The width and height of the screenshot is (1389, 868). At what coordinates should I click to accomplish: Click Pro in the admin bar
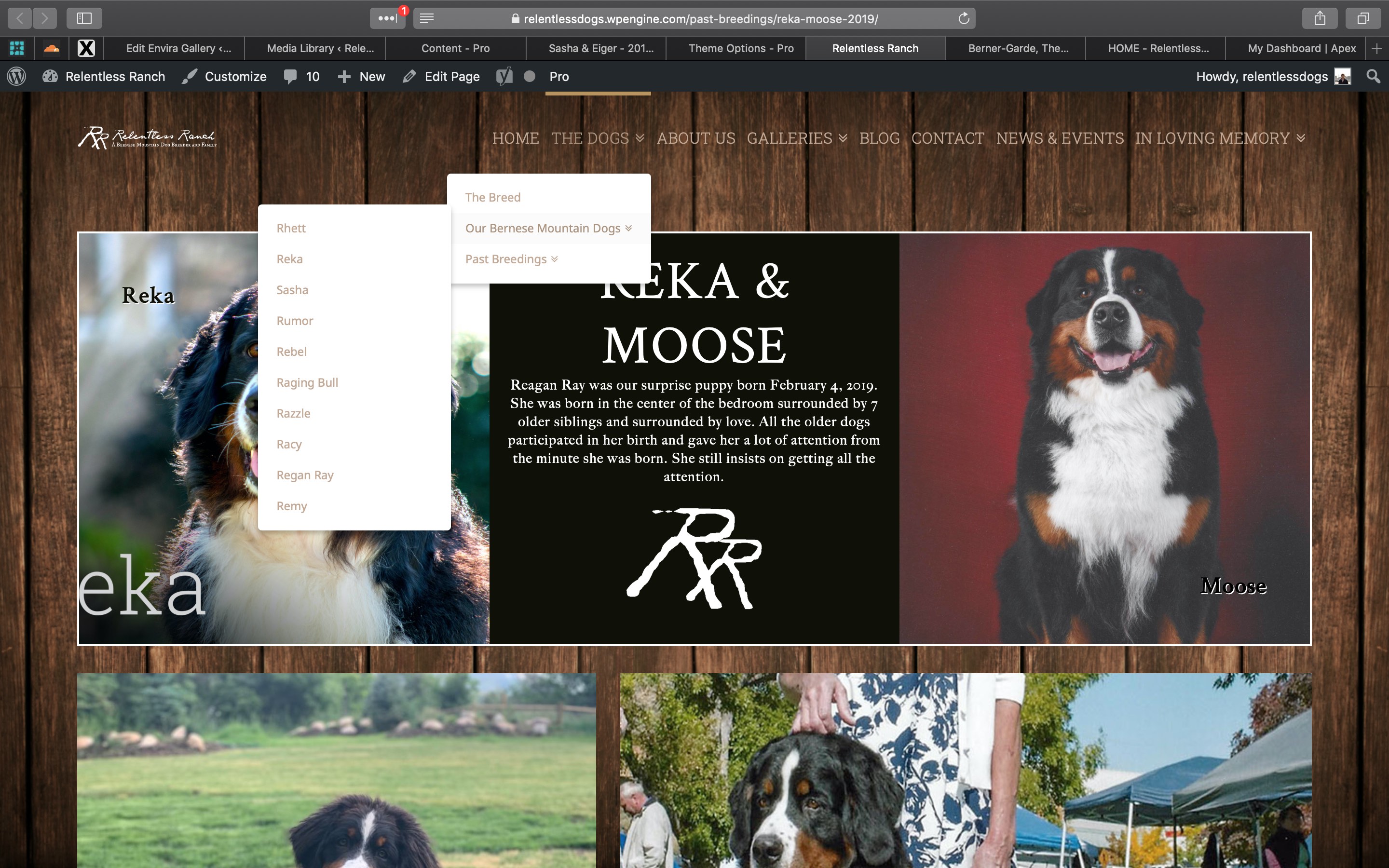(x=559, y=76)
